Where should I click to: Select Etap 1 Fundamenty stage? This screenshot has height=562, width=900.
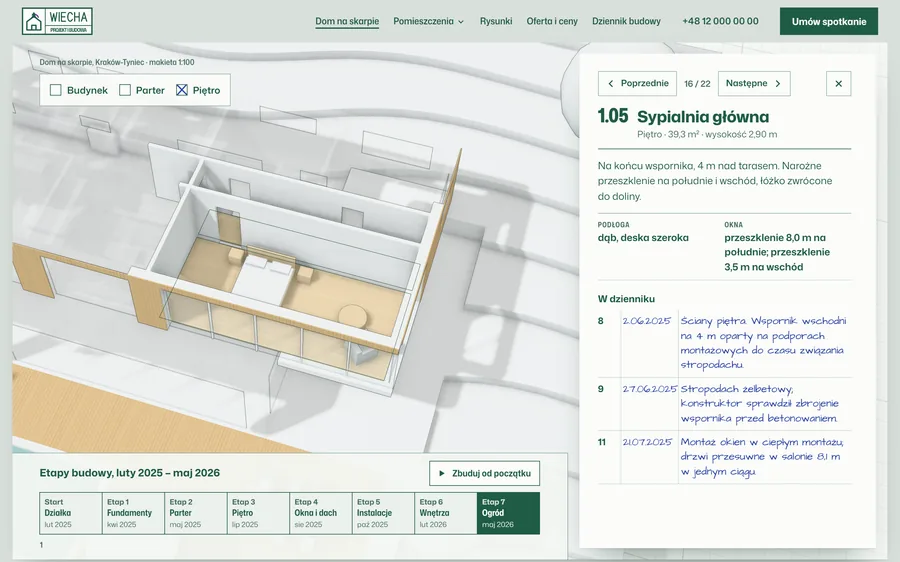pos(133,513)
